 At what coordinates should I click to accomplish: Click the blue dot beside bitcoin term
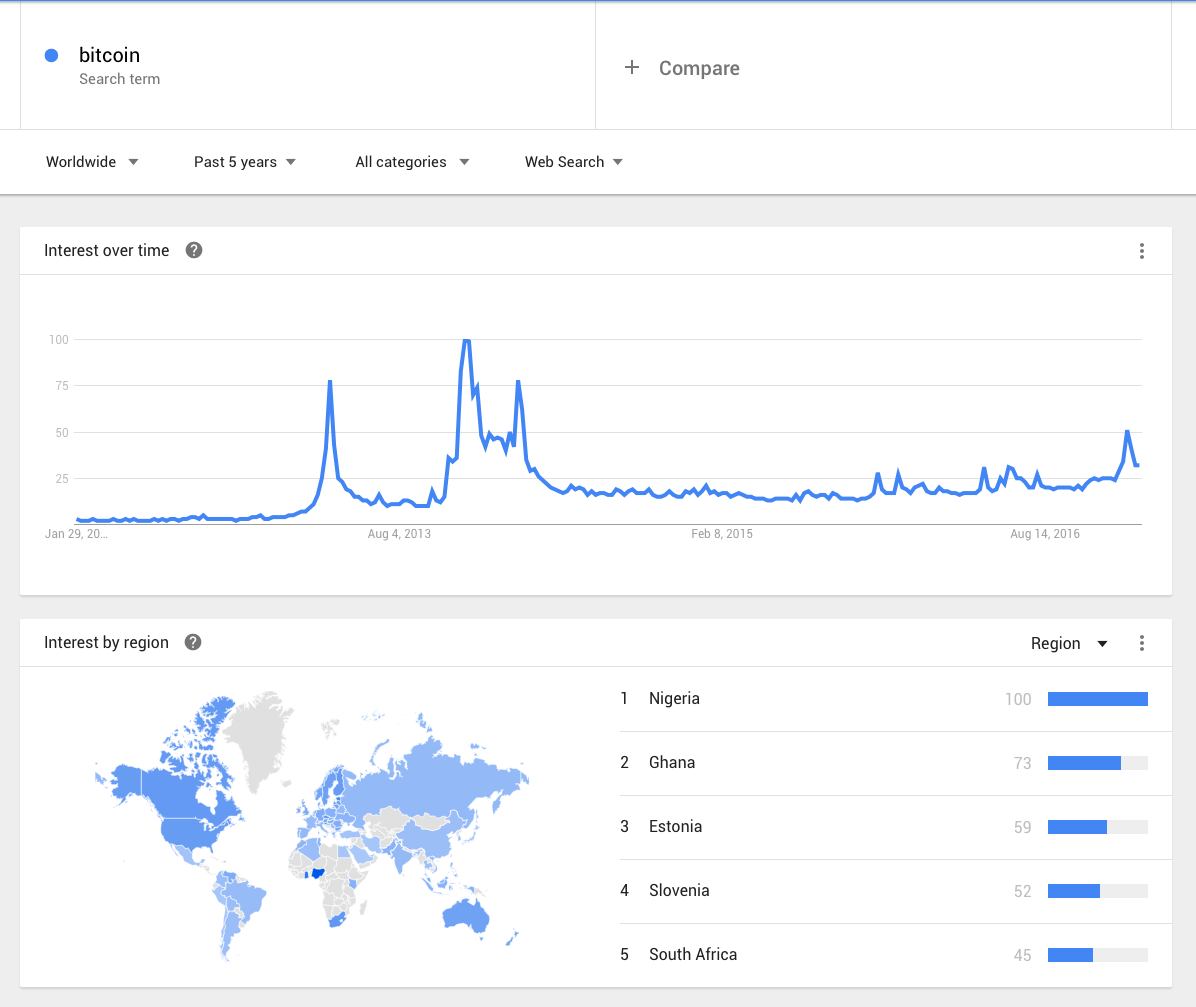[x=51, y=56]
